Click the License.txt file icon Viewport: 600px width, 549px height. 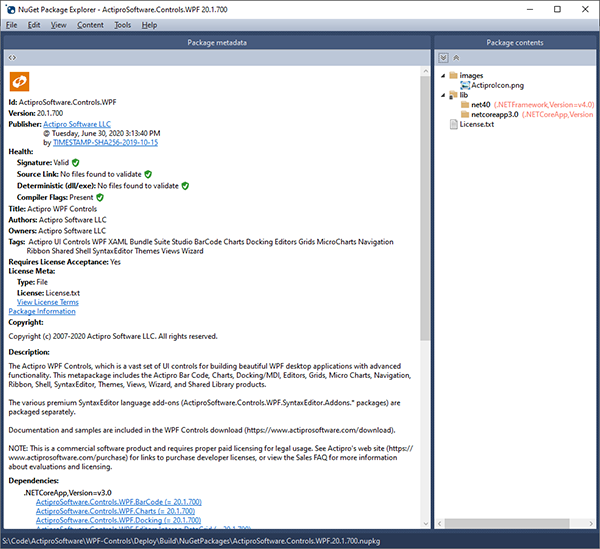(454, 124)
